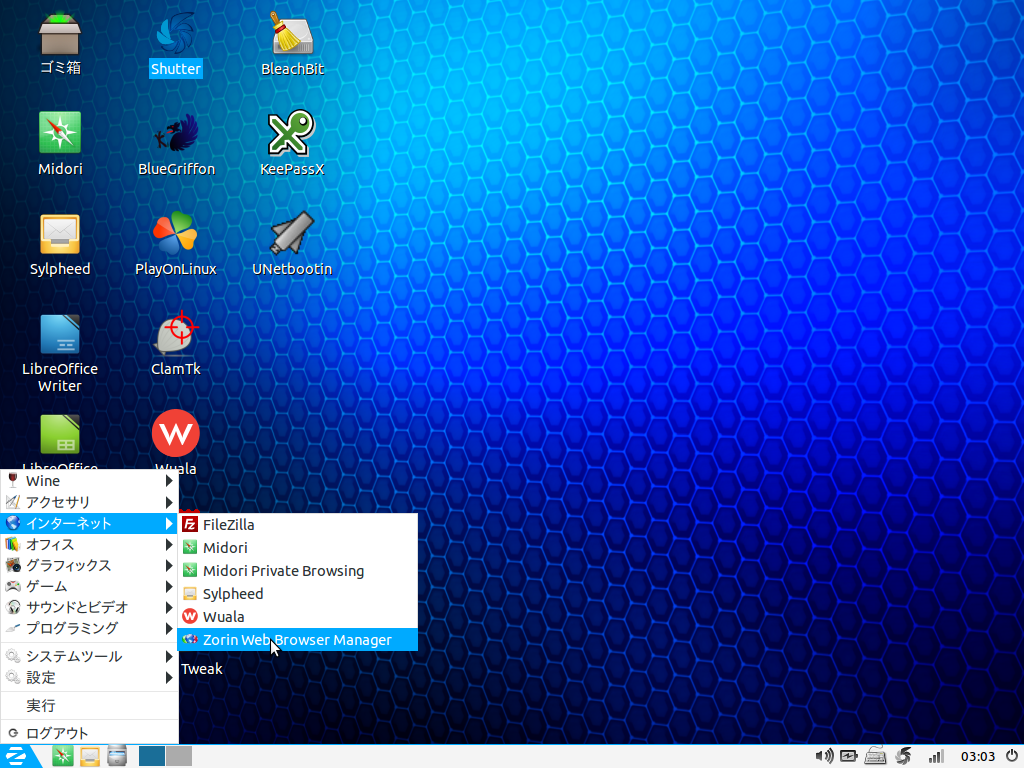Choose 実行 (Run) in the start menu
Image resolution: width=1024 pixels, height=768 pixels.
89,705
